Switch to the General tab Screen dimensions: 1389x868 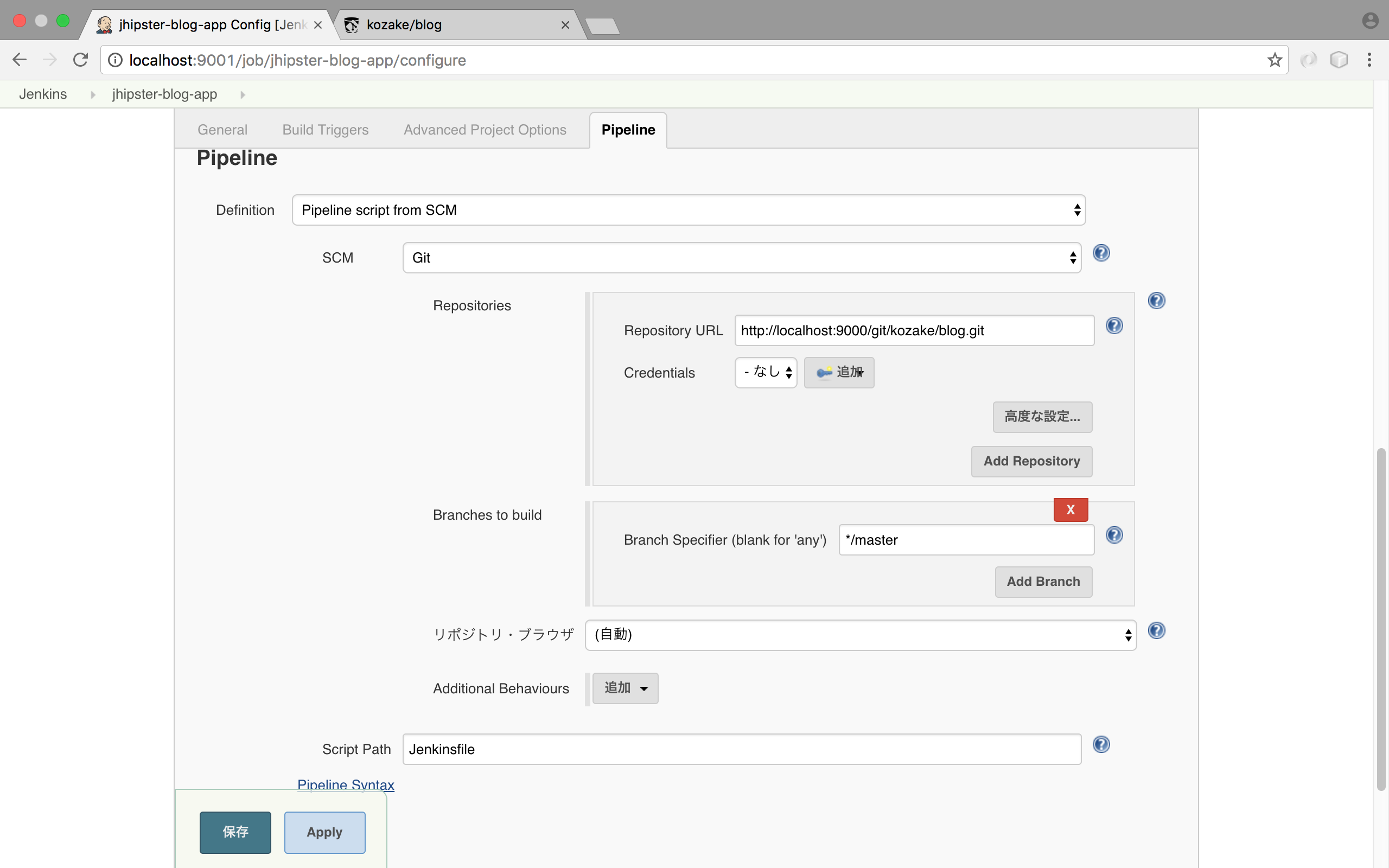222,130
